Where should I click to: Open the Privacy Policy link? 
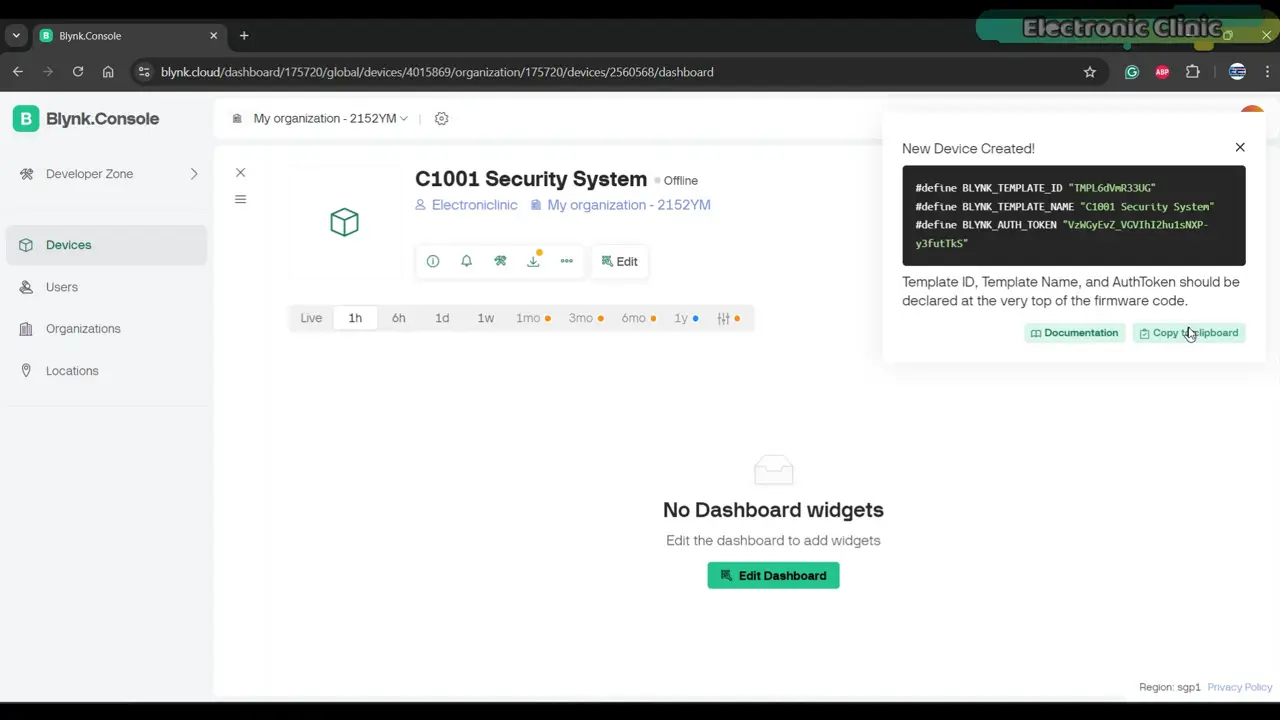[x=1239, y=687]
